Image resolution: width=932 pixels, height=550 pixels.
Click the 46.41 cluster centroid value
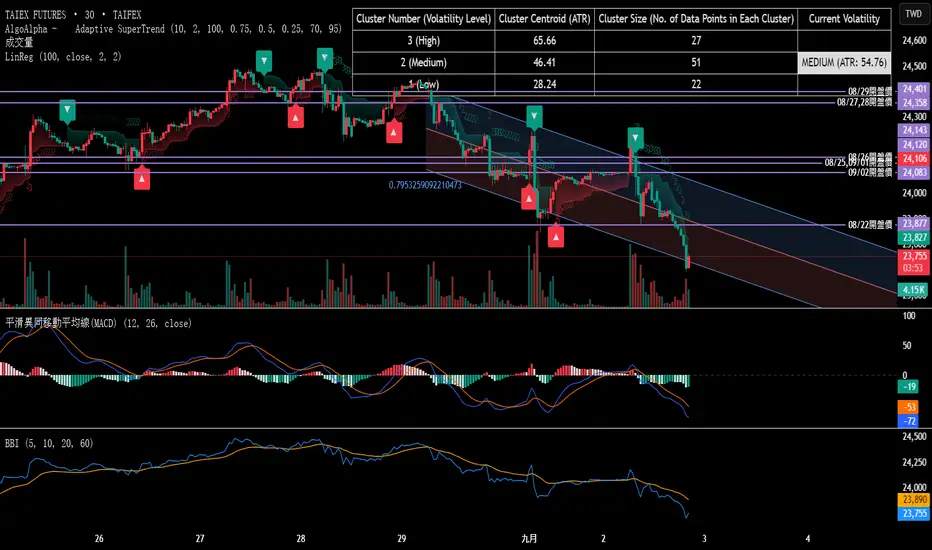[x=544, y=62]
